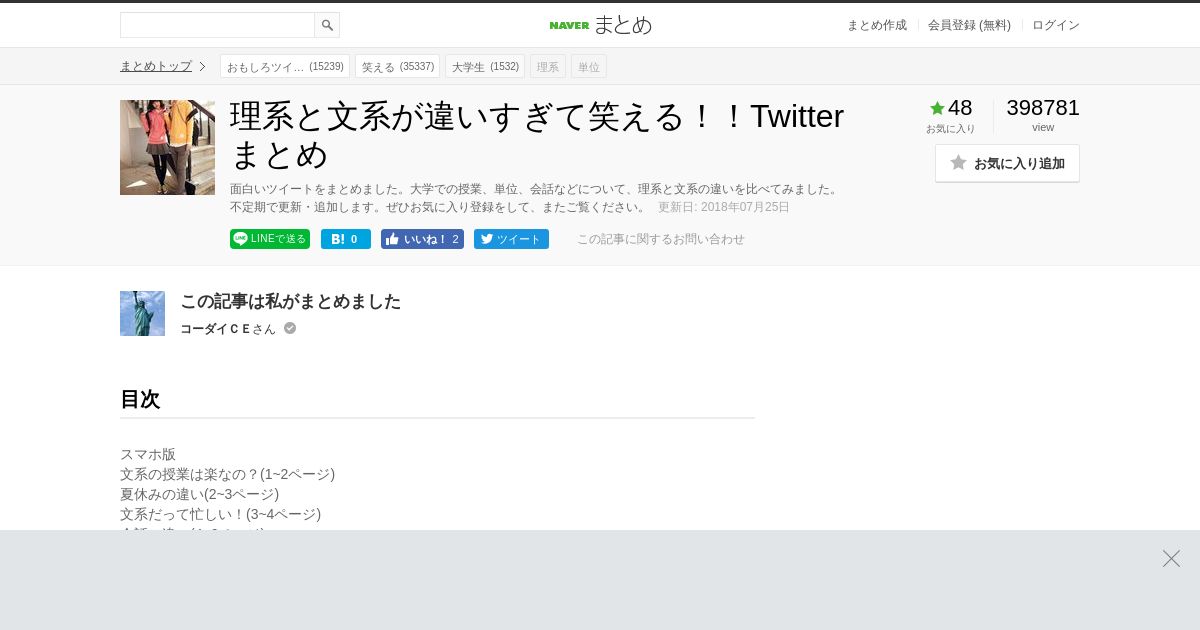This screenshot has height=630, width=1200.
Task: Open 会員登録 (無料) link
Action: click(969, 25)
